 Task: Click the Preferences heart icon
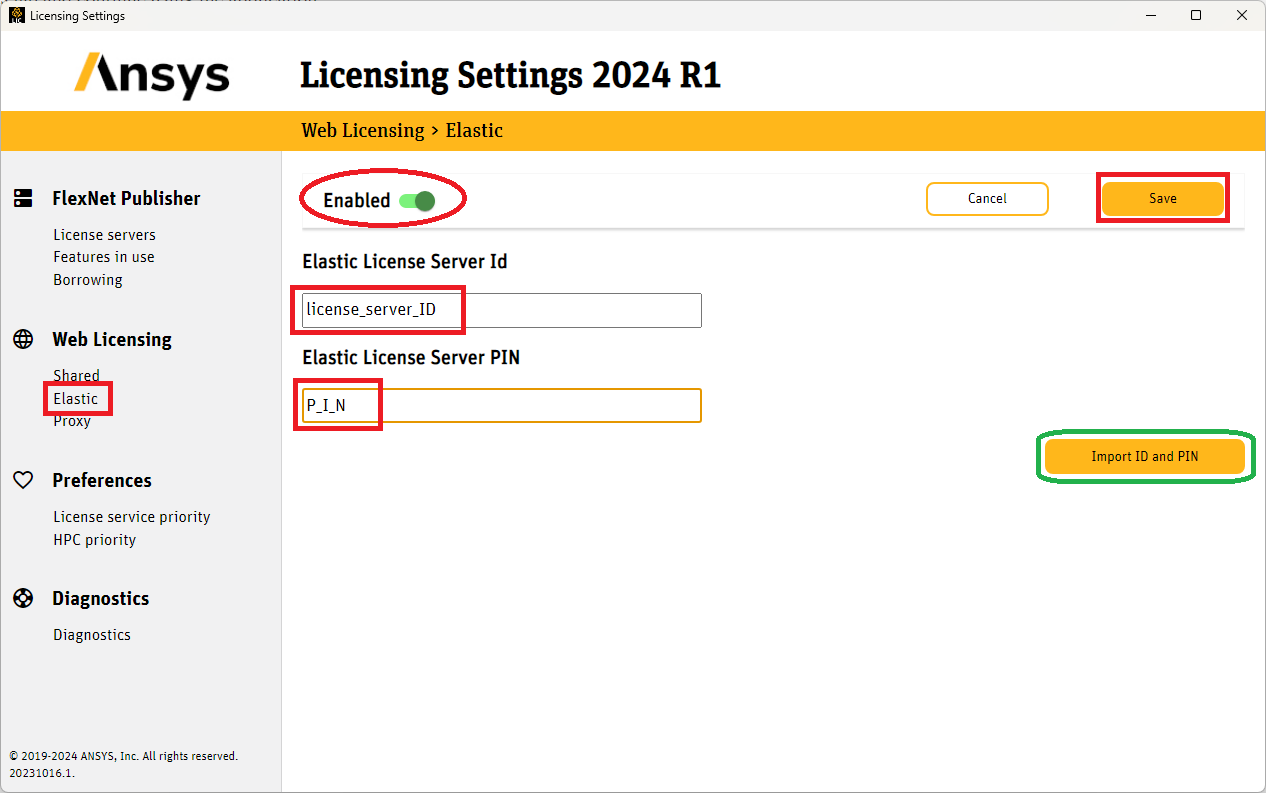(23, 480)
